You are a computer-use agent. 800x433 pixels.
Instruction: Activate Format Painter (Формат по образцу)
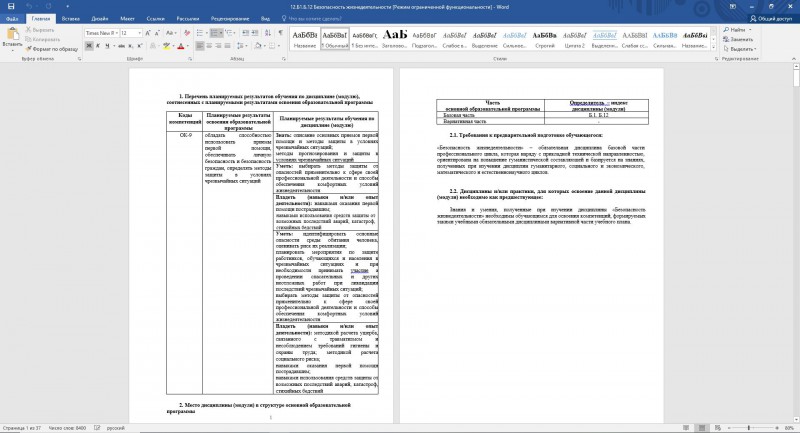[x=52, y=49]
